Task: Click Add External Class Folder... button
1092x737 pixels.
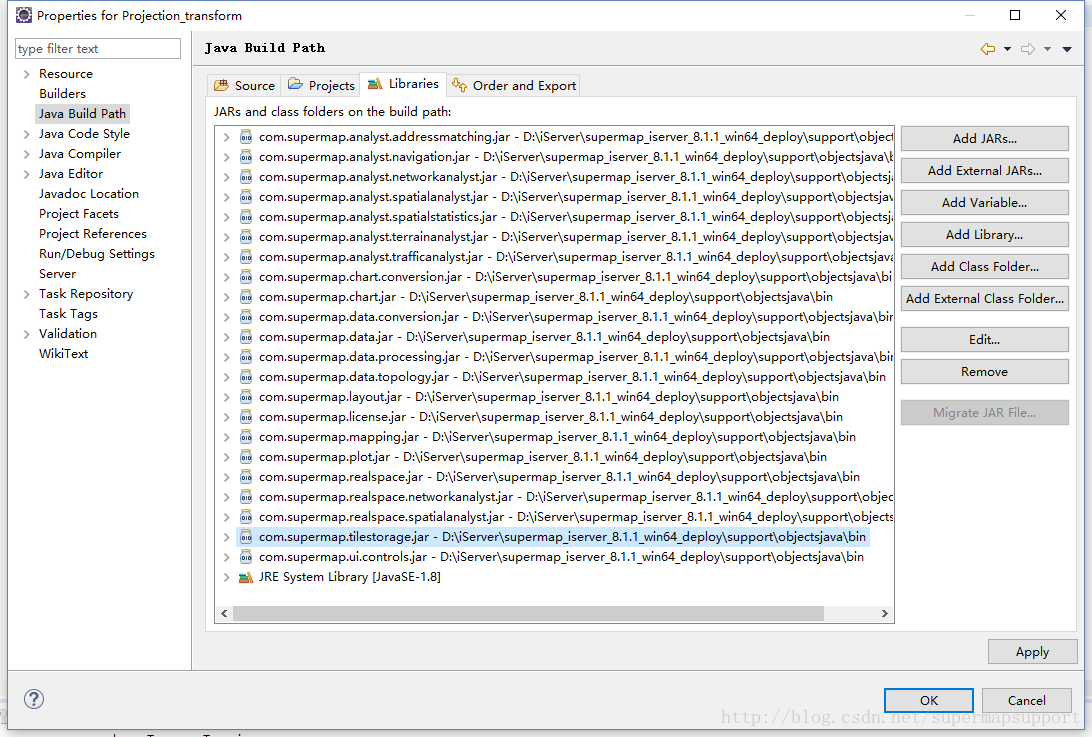Action: tap(985, 299)
